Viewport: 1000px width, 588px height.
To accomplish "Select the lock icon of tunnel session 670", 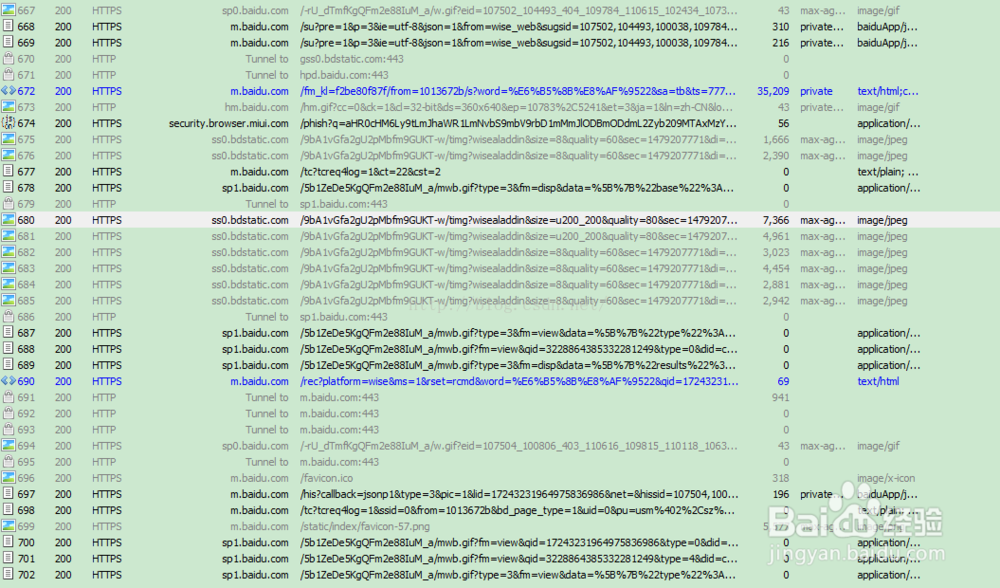I will point(8,59).
